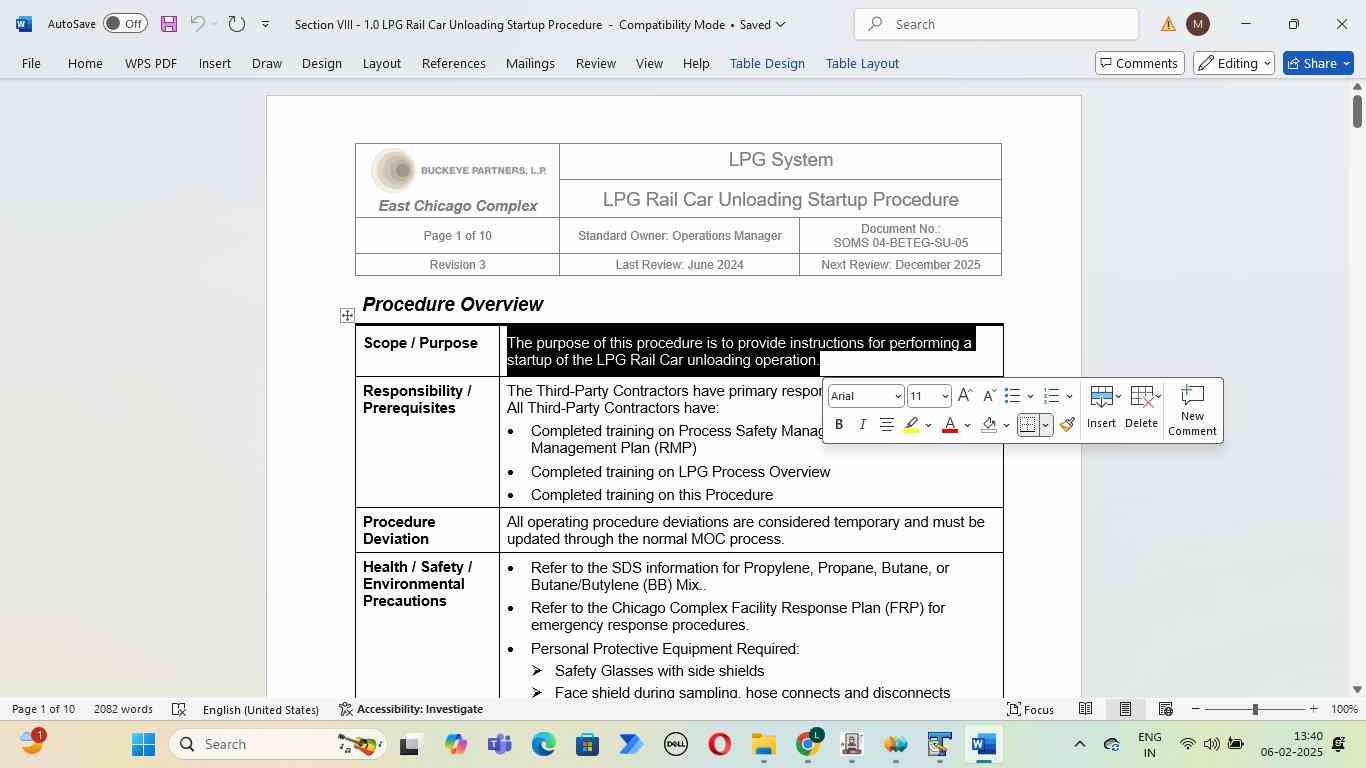Viewport: 1366px width, 768px height.
Task: Click the table move handle icon
Action: point(347,316)
